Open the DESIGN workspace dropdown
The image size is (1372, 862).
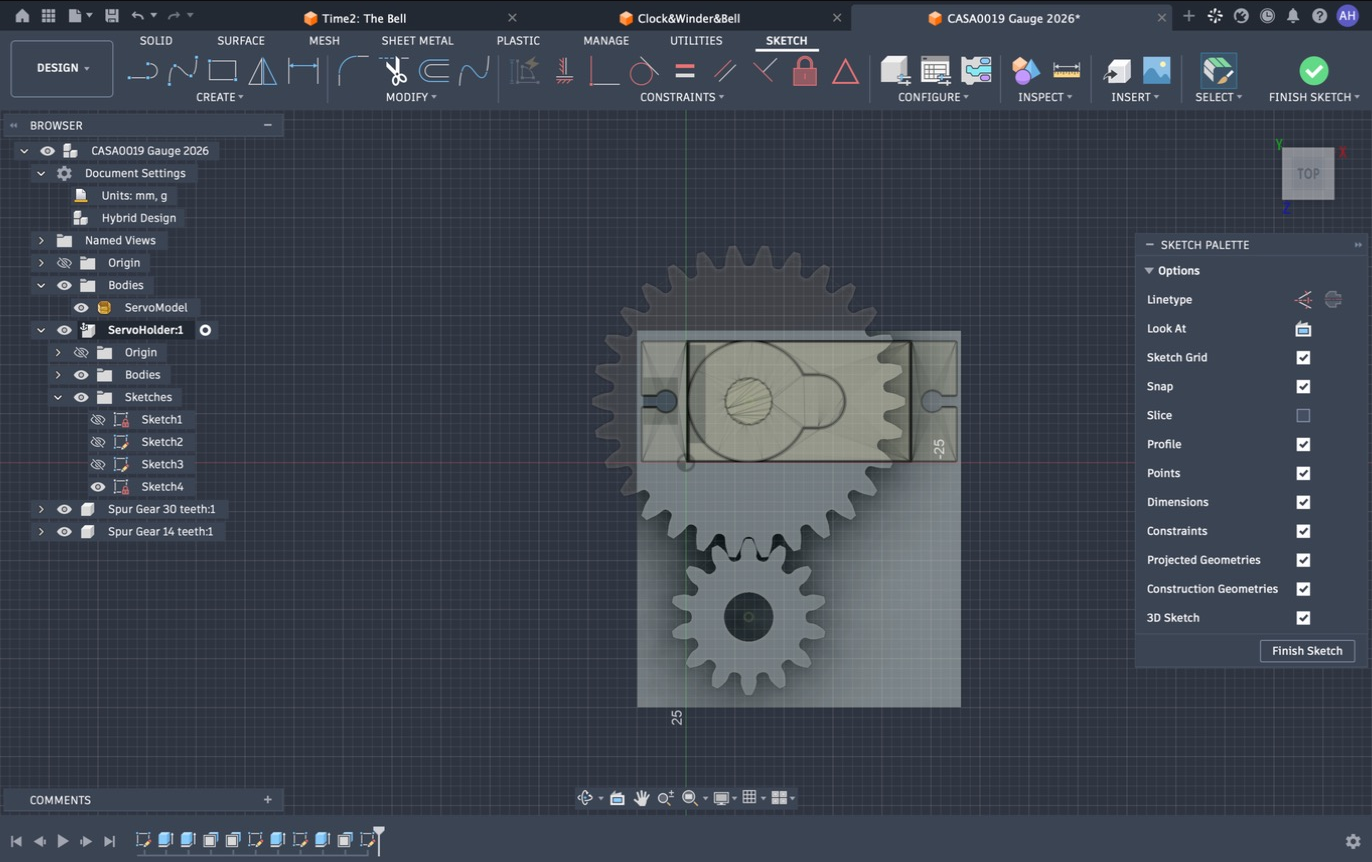pos(62,68)
